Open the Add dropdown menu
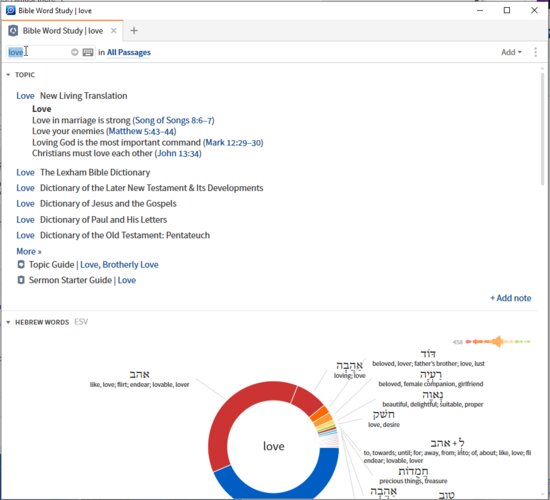This screenshot has height=500, width=550. pyautogui.click(x=511, y=52)
